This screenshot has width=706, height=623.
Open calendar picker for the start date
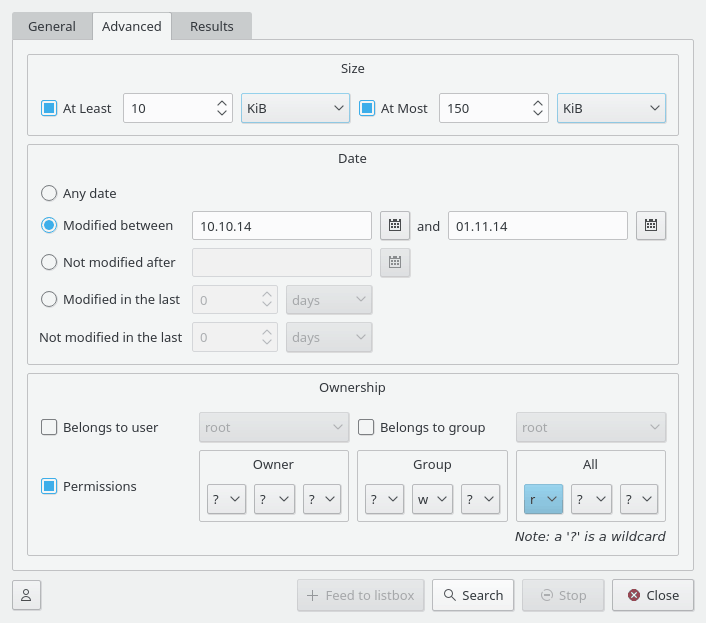[x=395, y=226]
